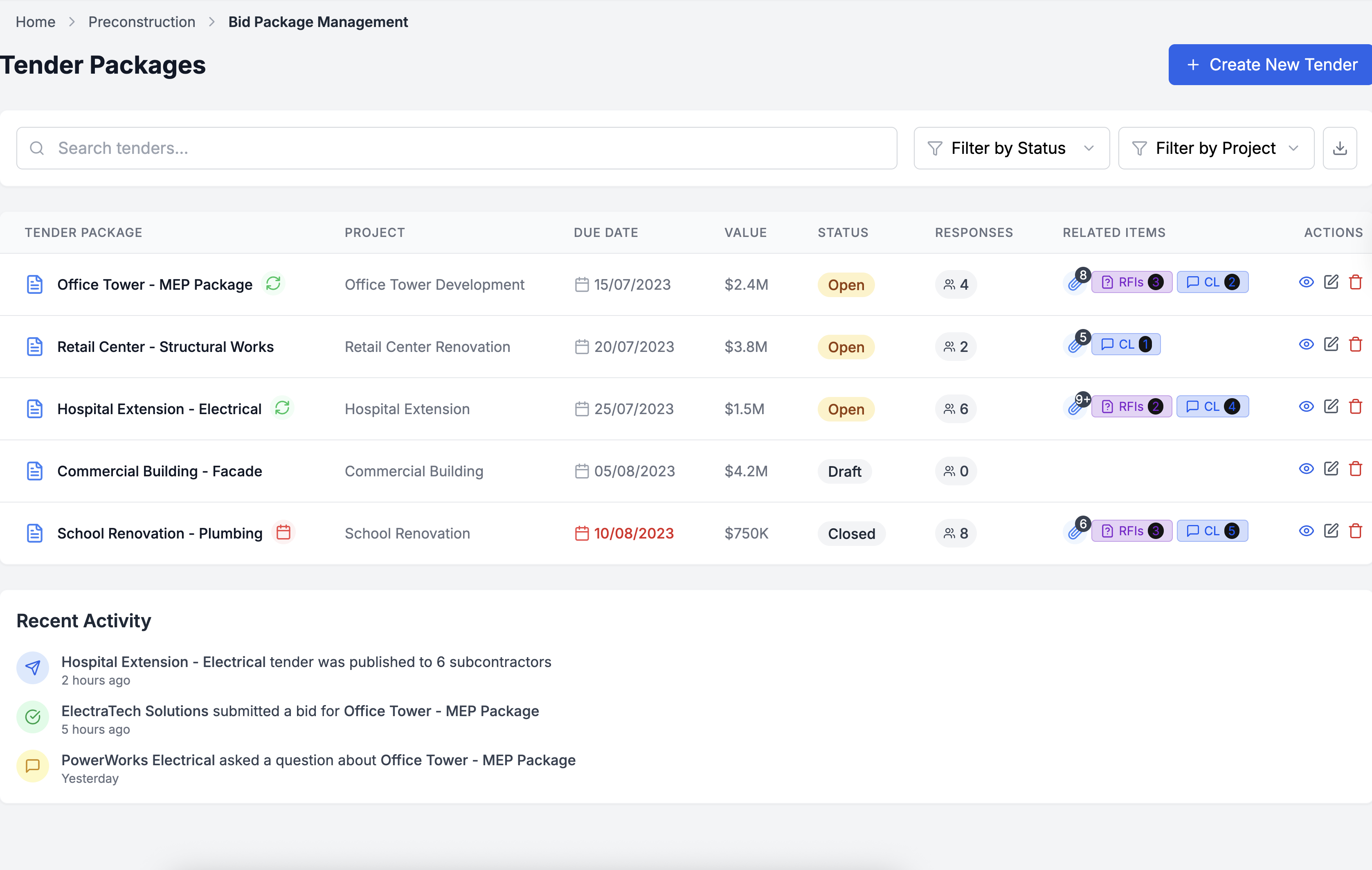Click overdue date 10/08/2023

pos(634,533)
